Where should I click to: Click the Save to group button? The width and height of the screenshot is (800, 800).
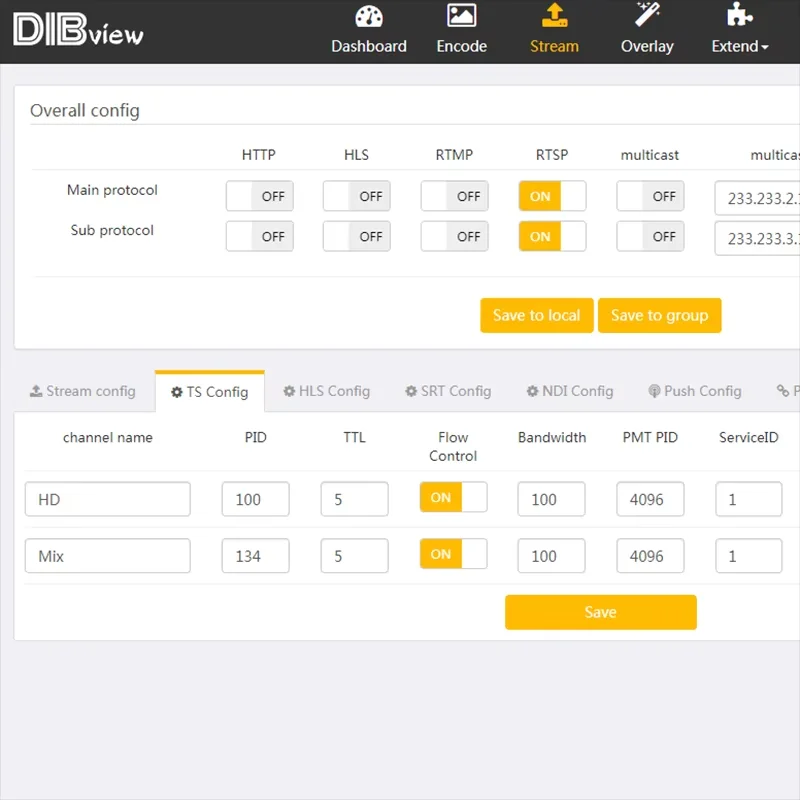coord(660,315)
